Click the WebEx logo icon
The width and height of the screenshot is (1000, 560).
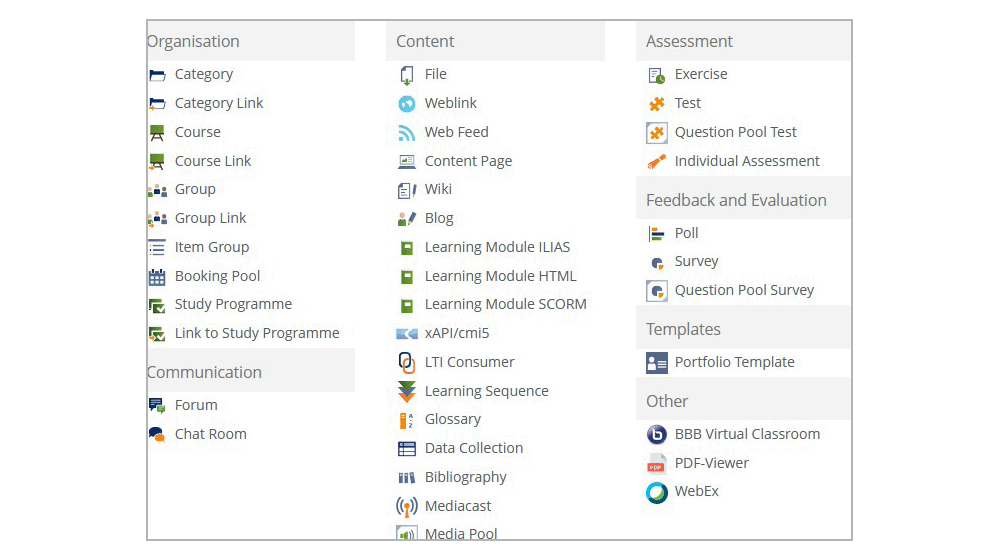656,492
